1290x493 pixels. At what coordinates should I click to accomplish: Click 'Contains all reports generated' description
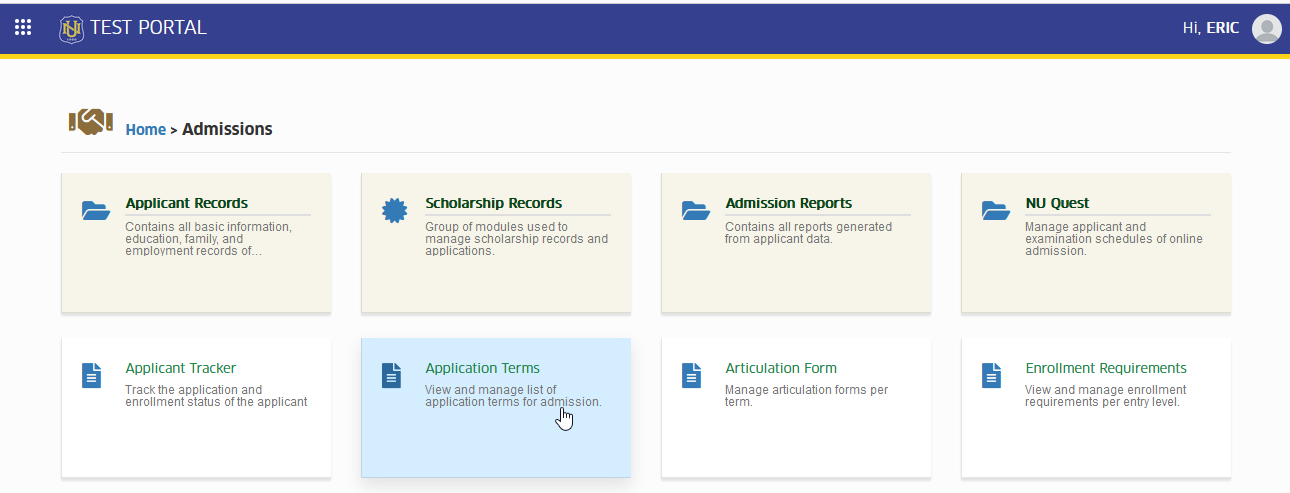coord(808,233)
